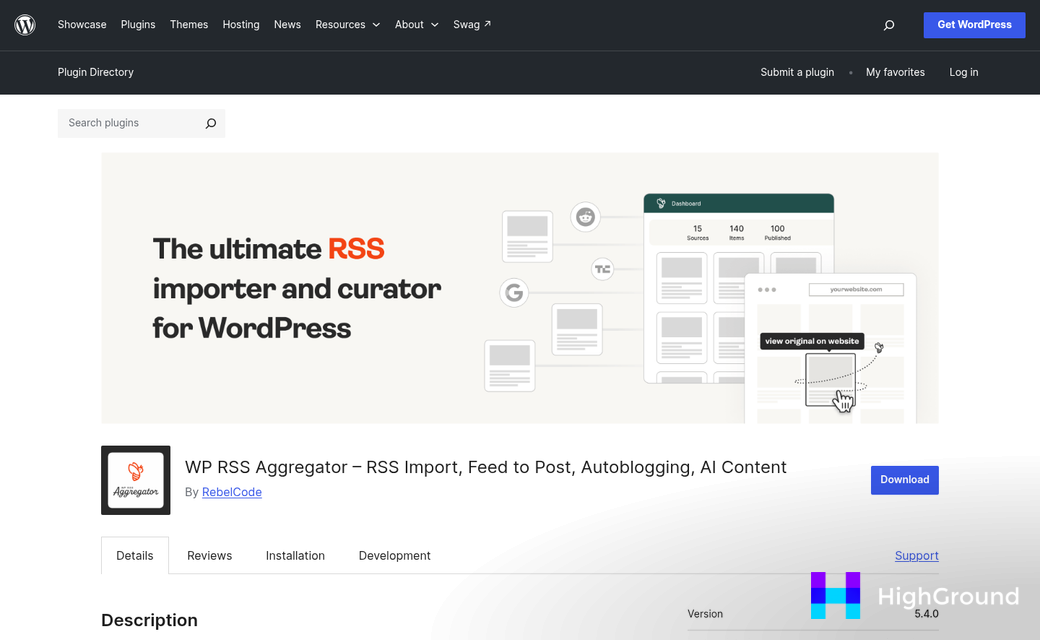The image size is (1040, 640).
Task: Open the Plugin Directory link
Action: click(96, 72)
